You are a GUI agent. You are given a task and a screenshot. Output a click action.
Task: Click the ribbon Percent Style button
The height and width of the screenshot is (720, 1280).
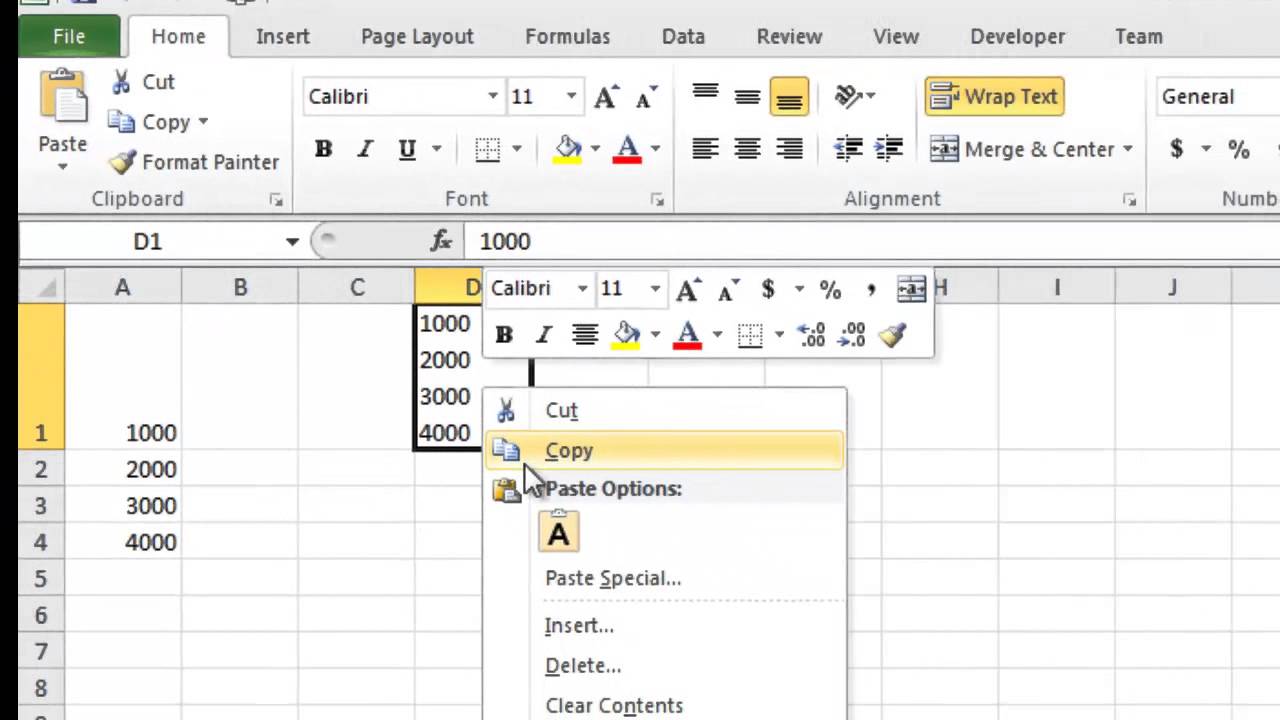tap(1239, 150)
